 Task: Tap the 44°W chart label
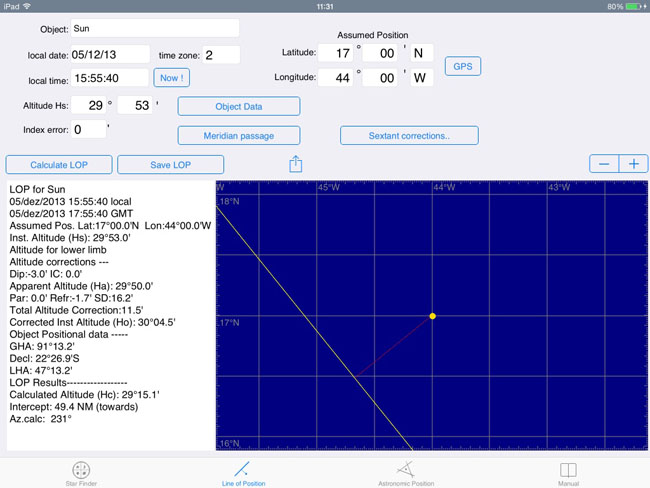(444, 187)
